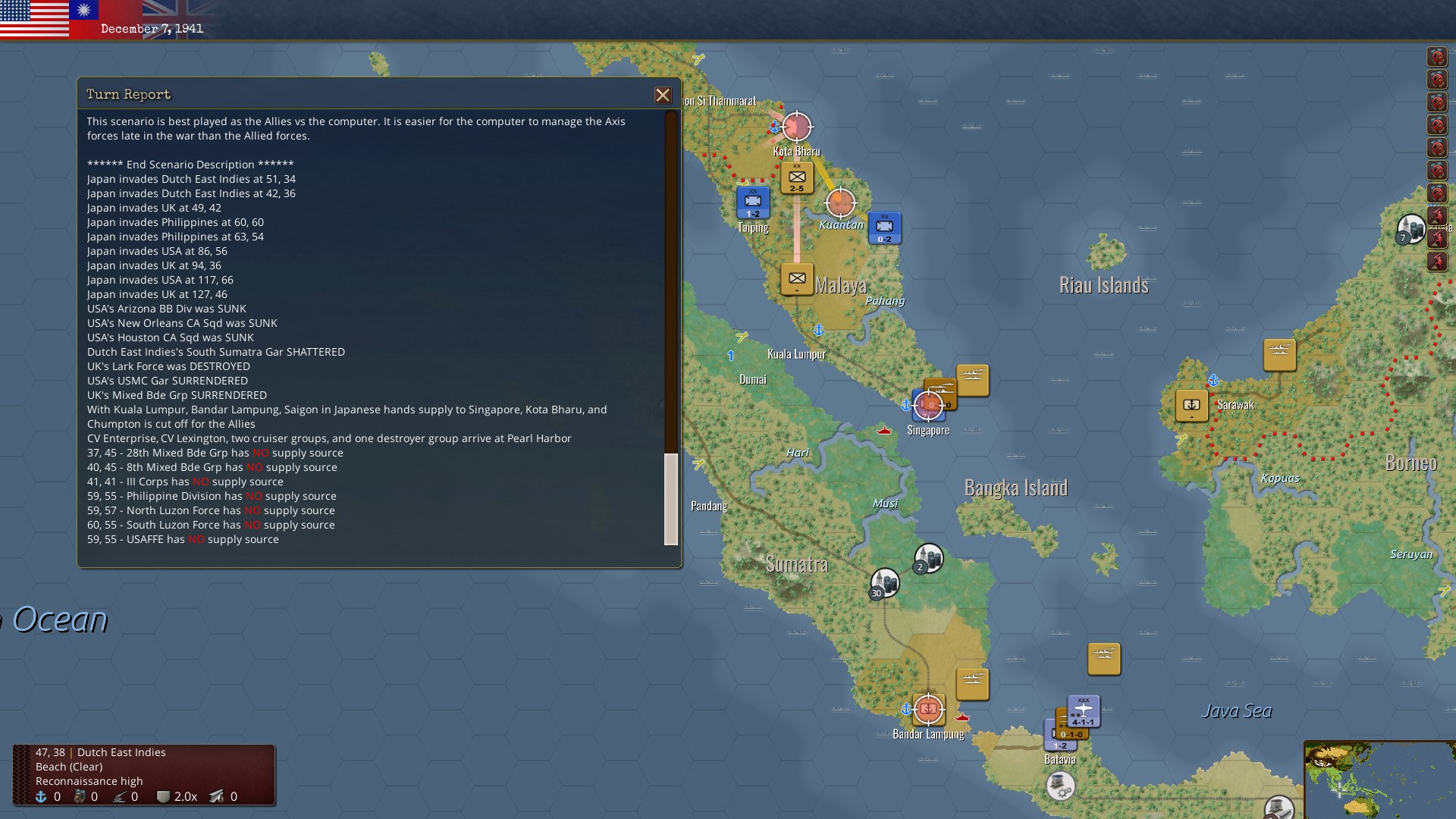Image resolution: width=1456 pixels, height=819 pixels.
Task: Select the blue 0-2 unit near Kuantan
Action: [x=884, y=227]
